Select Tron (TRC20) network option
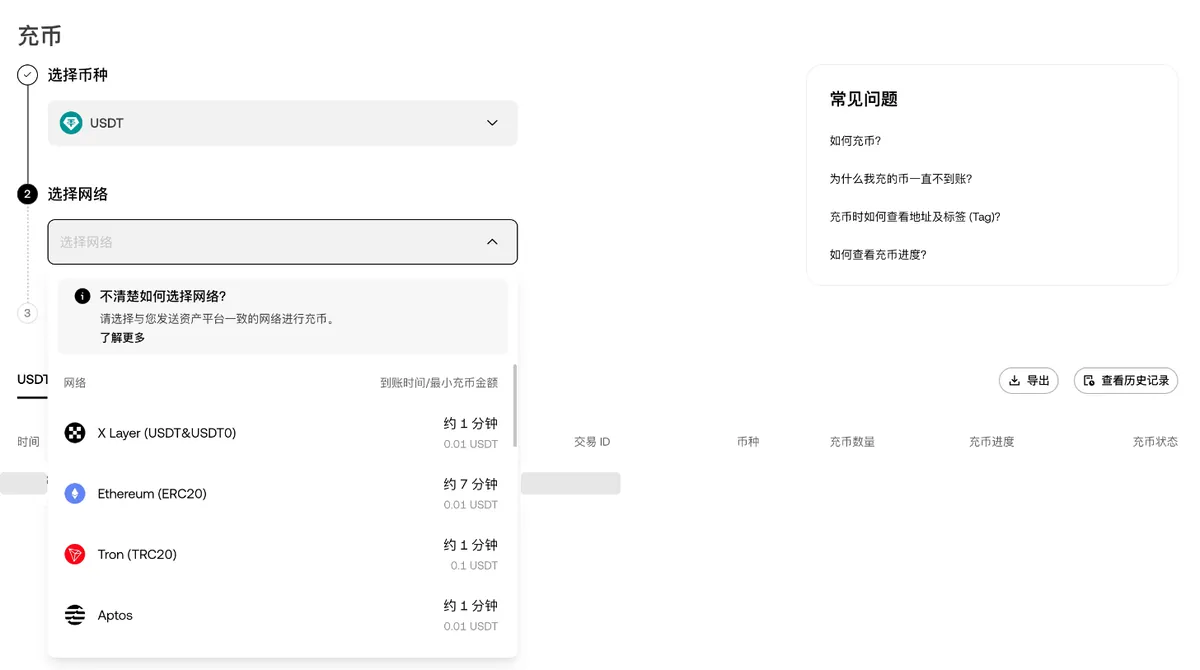1200x670 pixels. [281, 554]
